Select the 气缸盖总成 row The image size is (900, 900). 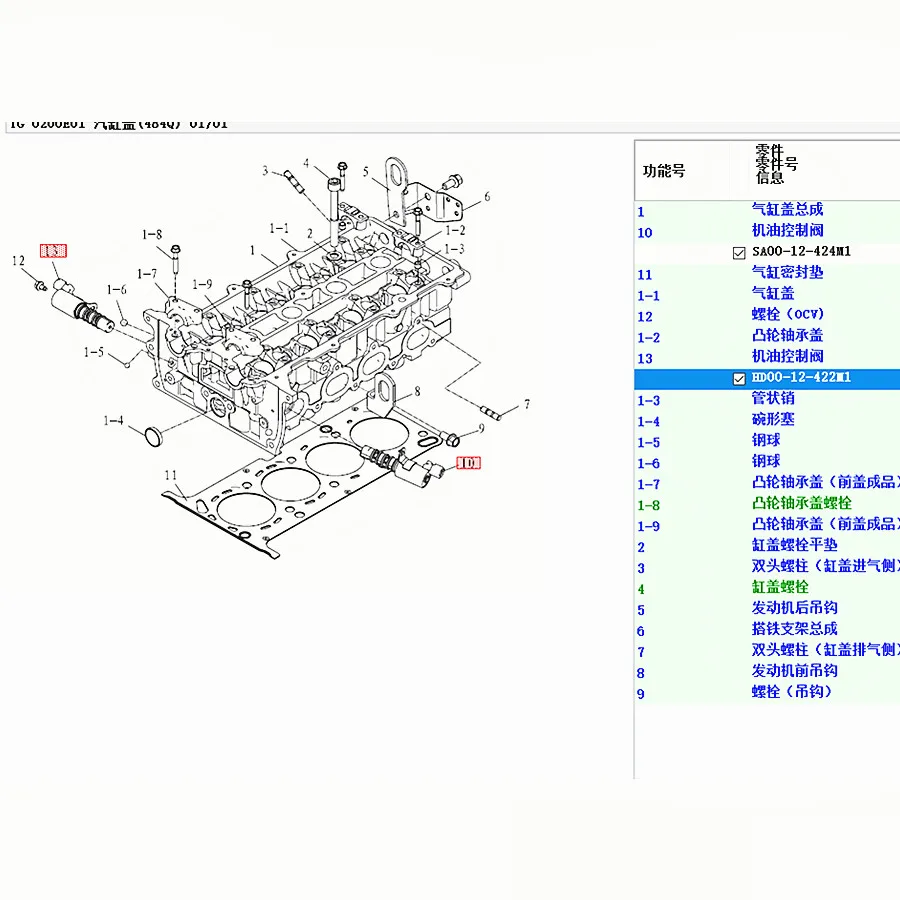(x=767, y=211)
